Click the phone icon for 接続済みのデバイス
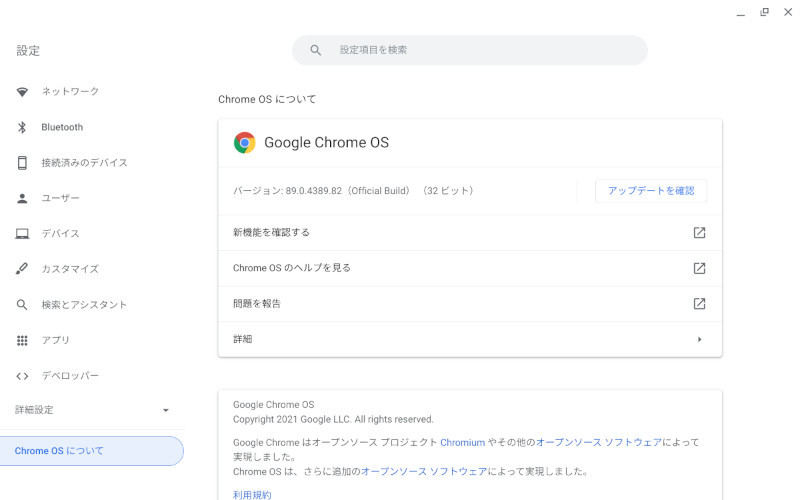Screen dimensions: 800x500 pyautogui.click(x=22, y=163)
